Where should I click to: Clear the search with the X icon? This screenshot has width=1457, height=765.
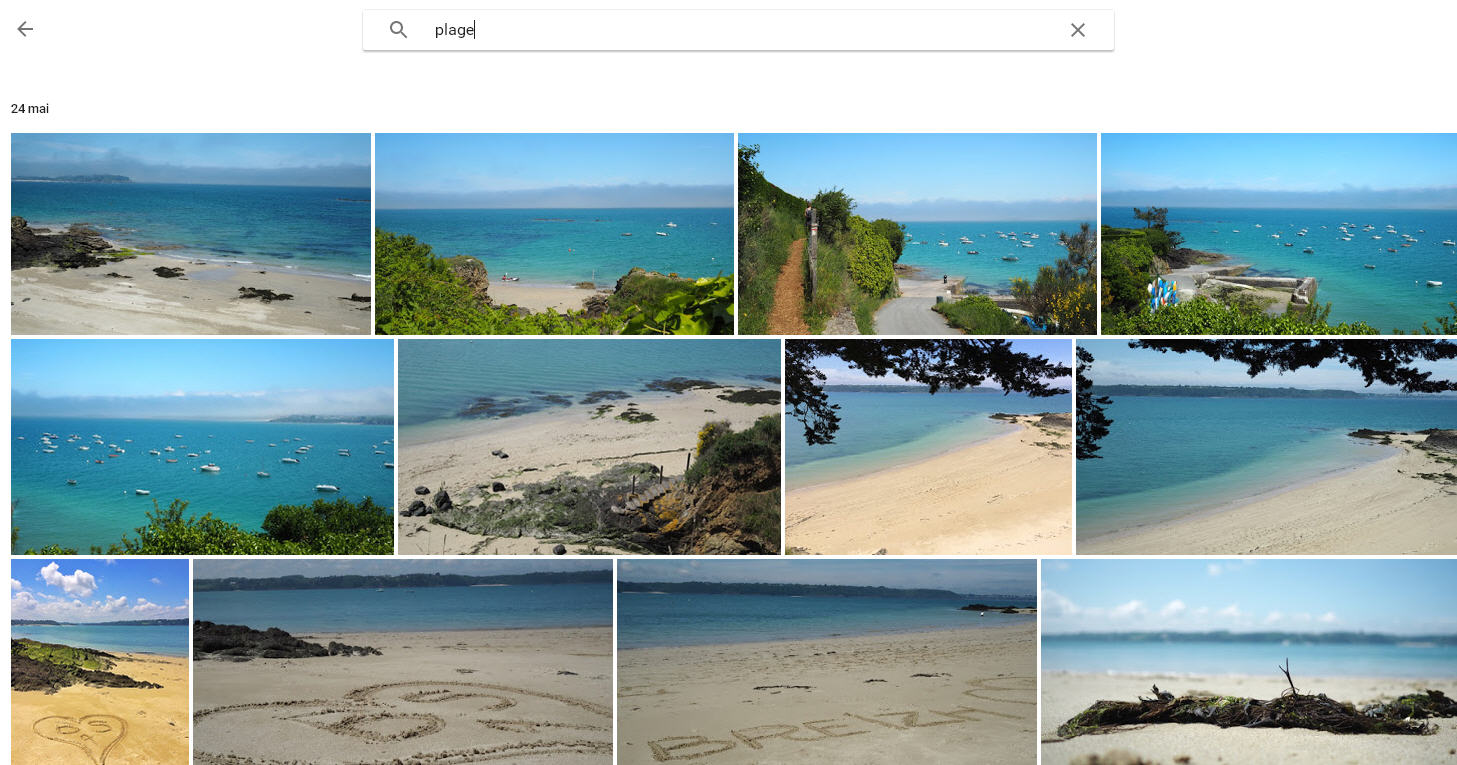point(1077,30)
